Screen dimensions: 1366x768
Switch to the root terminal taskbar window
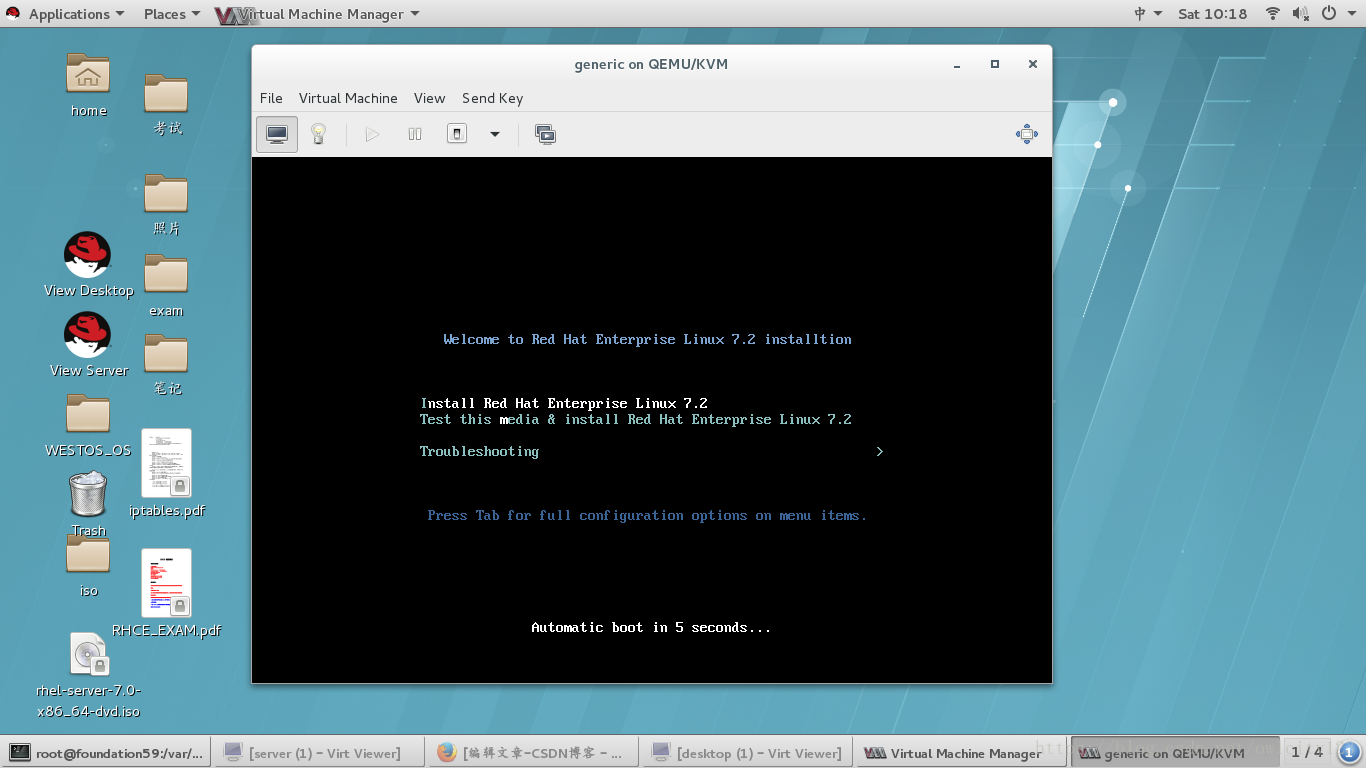coord(107,753)
